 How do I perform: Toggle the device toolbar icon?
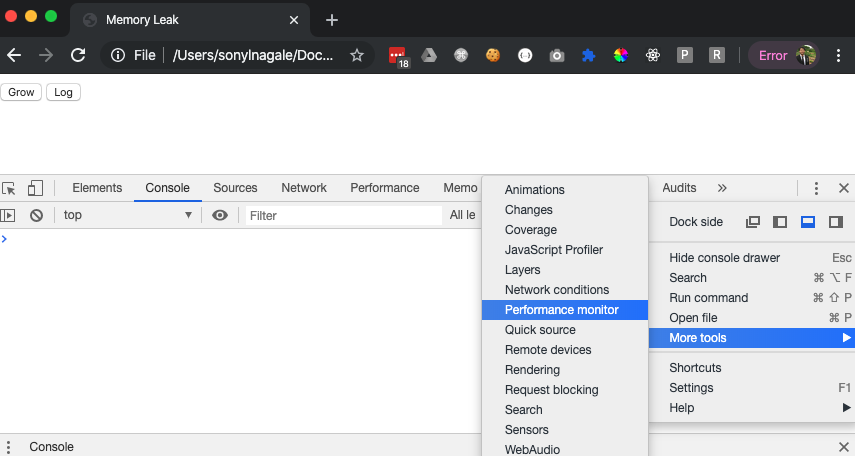[35, 188]
